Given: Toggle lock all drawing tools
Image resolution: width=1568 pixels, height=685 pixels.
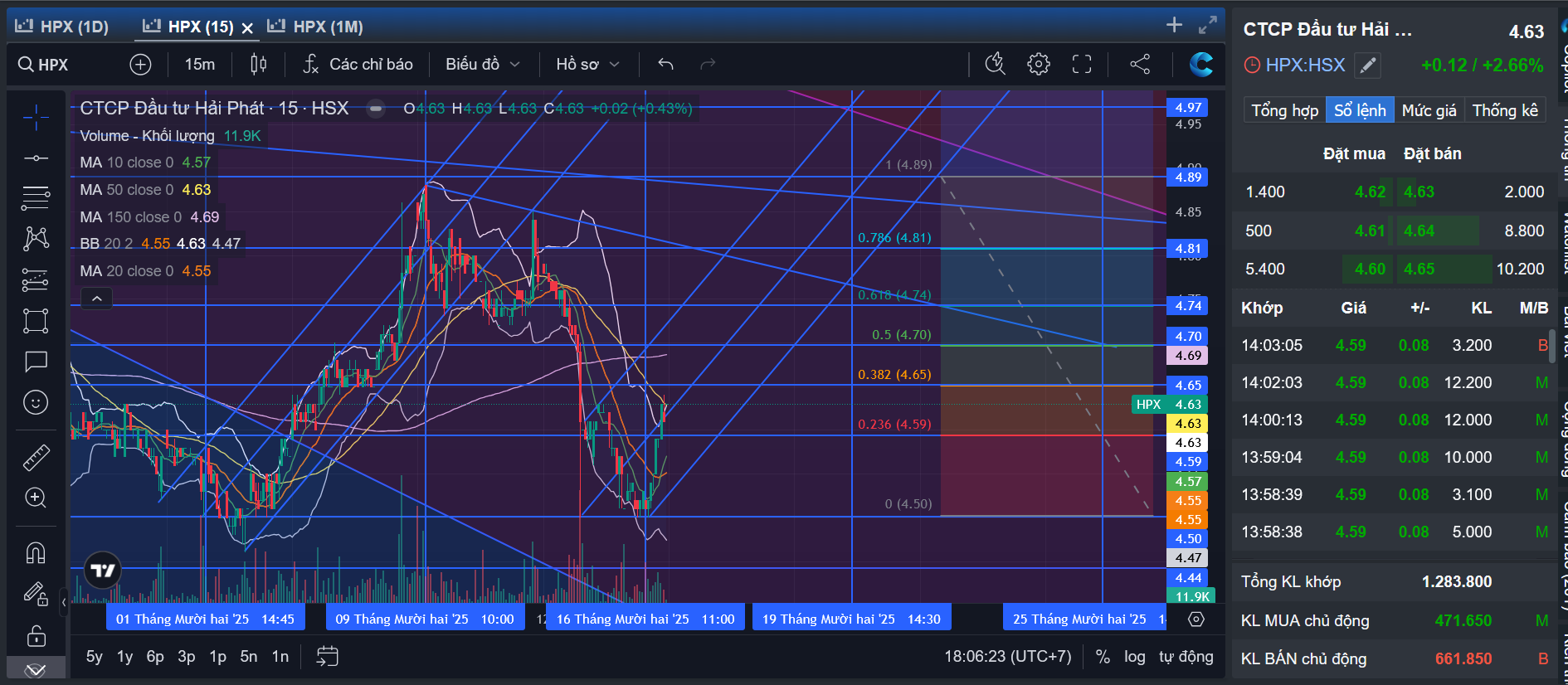Looking at the screenshot, I should 36,636.
